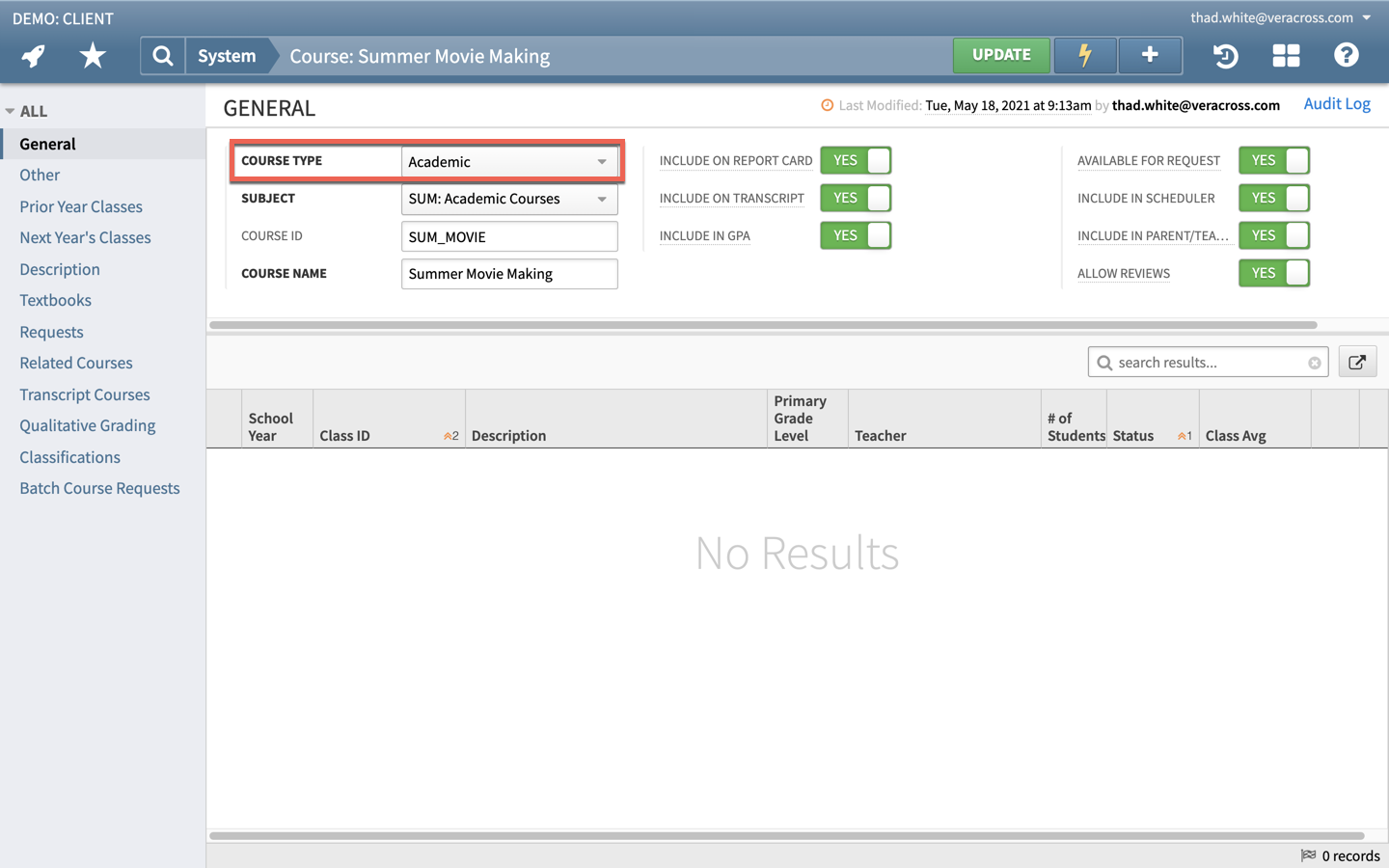Toggle Include on Report Card switch
The image size is (1389, 868).
tap(856, 161)
